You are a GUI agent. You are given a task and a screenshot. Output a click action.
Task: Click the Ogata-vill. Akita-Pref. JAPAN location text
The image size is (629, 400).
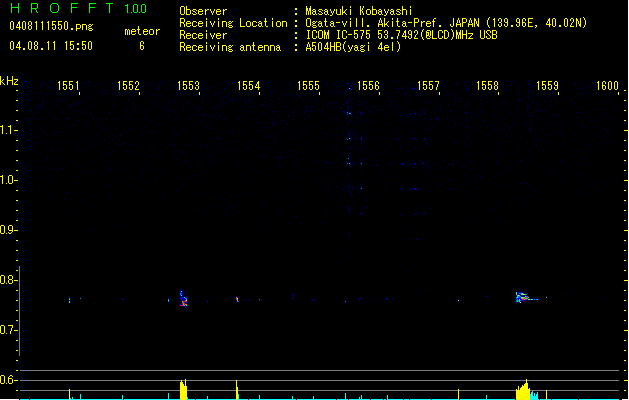click(x=446, y=23)
